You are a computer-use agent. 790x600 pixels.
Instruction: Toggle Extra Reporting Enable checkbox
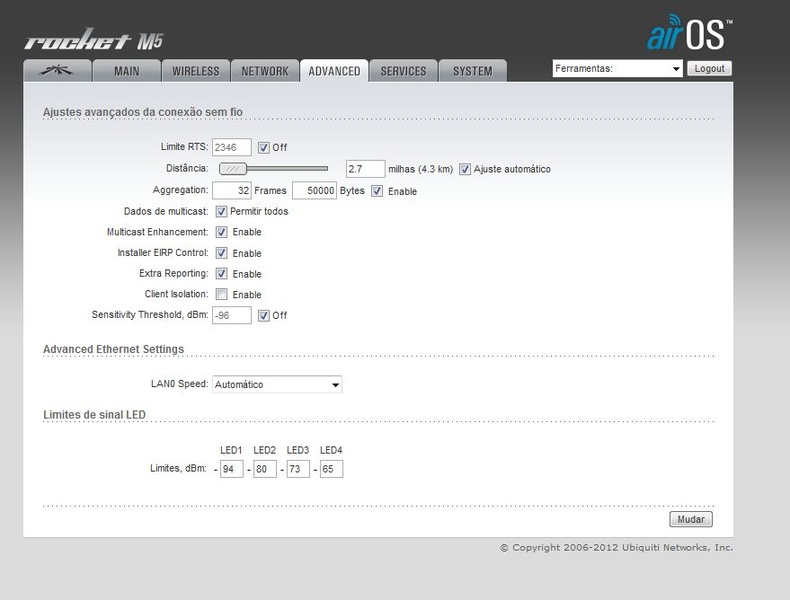[x=221, y=274]
